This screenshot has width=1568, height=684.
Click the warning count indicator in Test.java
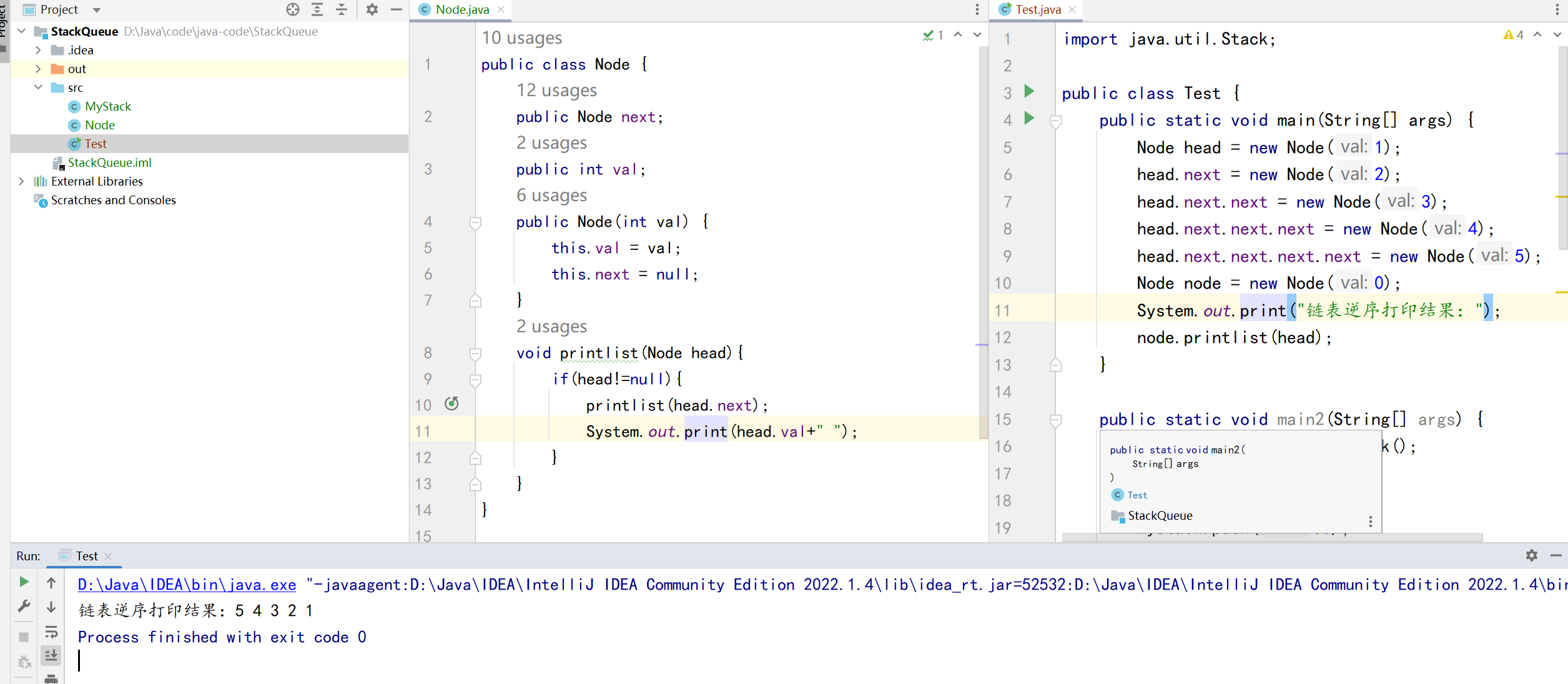1513,35
